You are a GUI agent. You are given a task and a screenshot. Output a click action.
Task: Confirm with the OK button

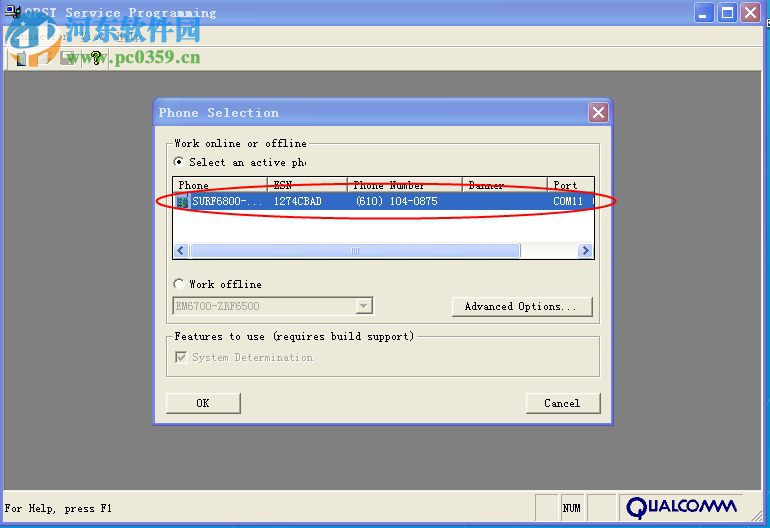click(203, 403)
